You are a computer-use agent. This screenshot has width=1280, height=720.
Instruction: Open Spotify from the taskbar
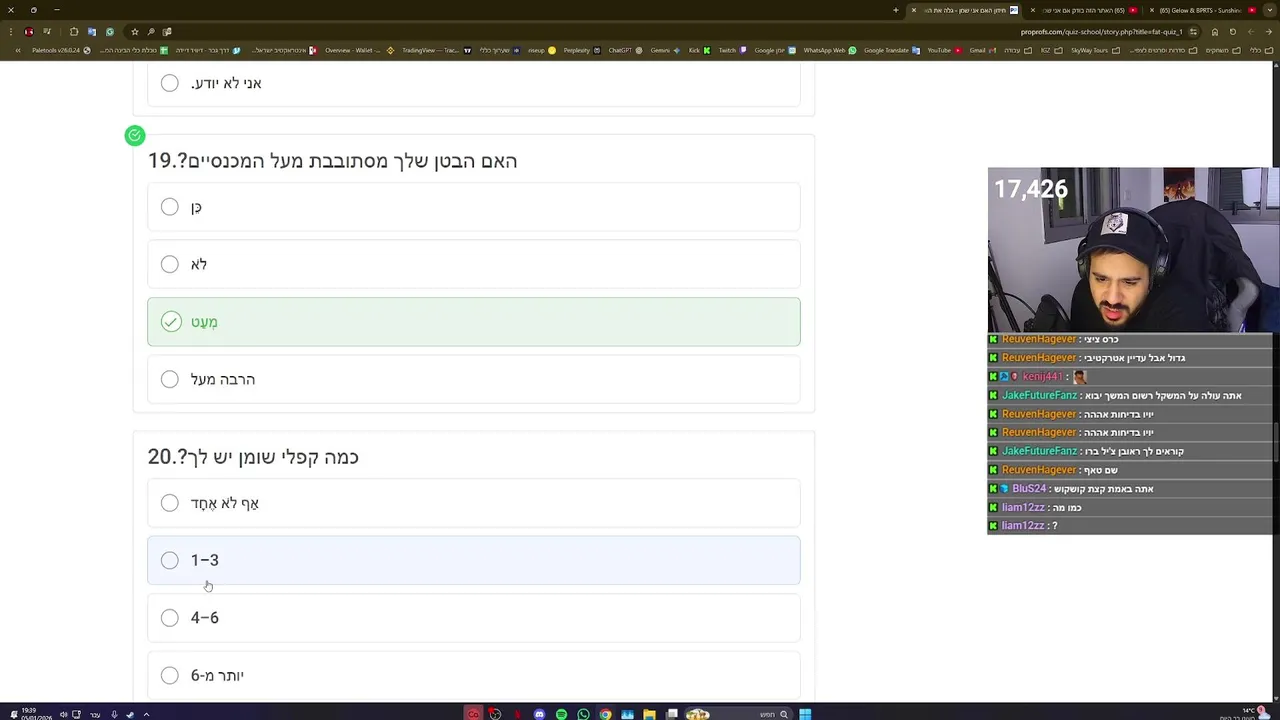click(x=561, y=714)
